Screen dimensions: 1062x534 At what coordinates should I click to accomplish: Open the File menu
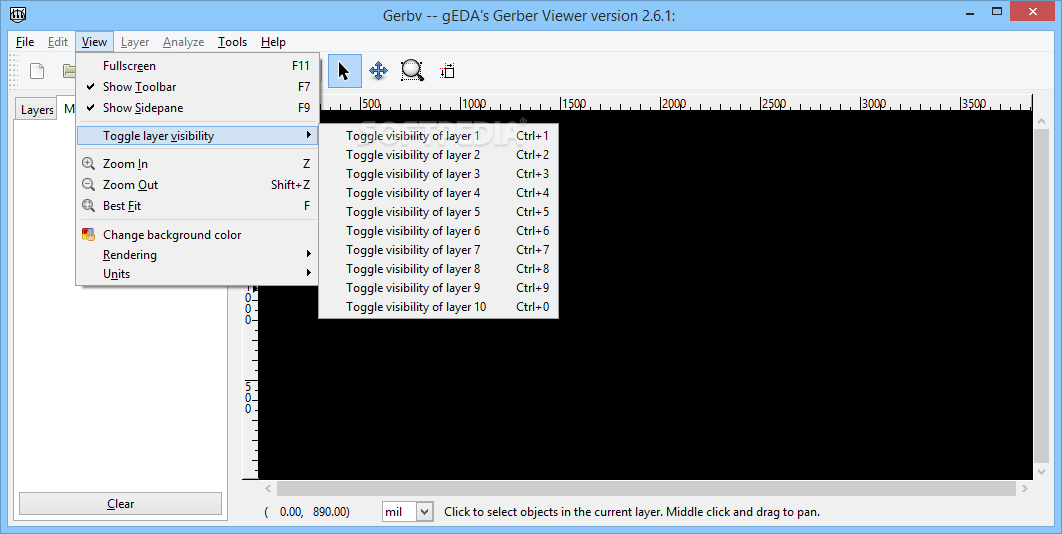tap(25, 42)
